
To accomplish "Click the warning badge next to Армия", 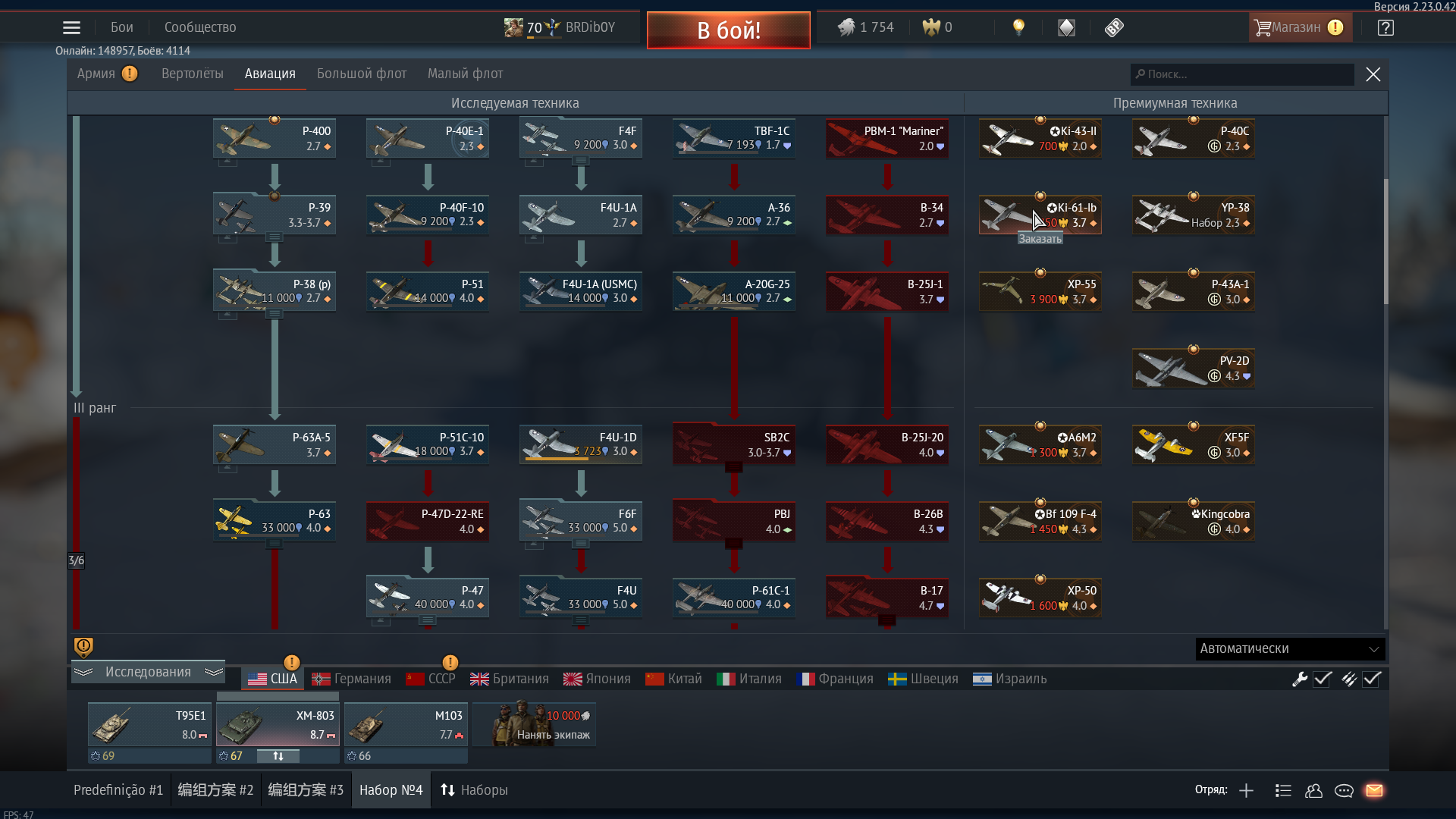I will coord(130,74).
